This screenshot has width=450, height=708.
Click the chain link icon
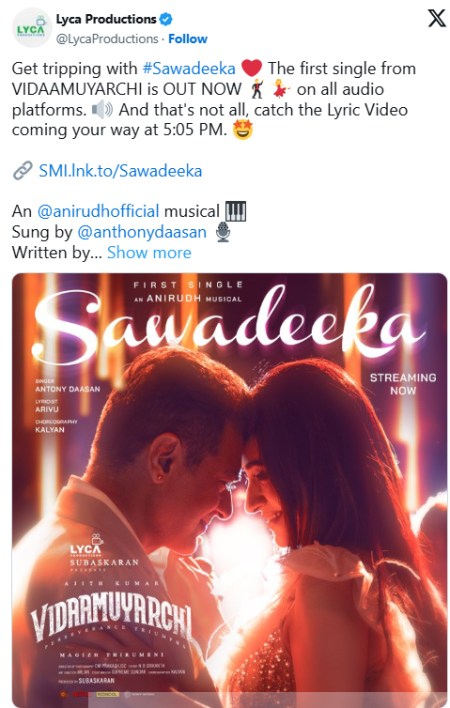[x=23, y=171]
